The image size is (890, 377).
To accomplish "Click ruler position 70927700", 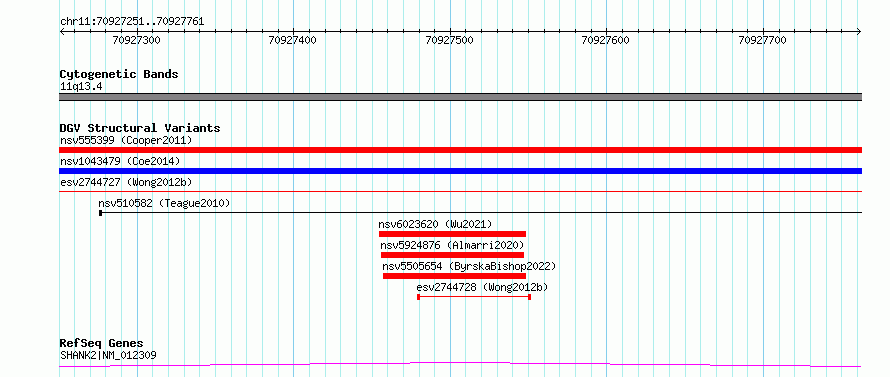I will coord(762,40).
